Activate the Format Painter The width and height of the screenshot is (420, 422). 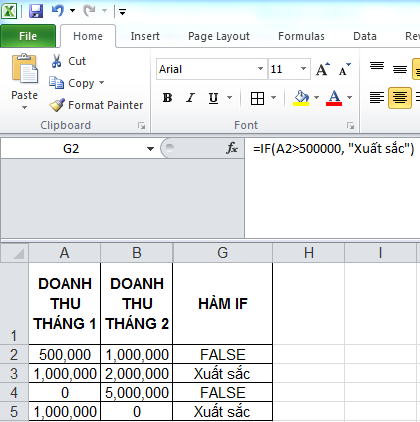(97, 105)
